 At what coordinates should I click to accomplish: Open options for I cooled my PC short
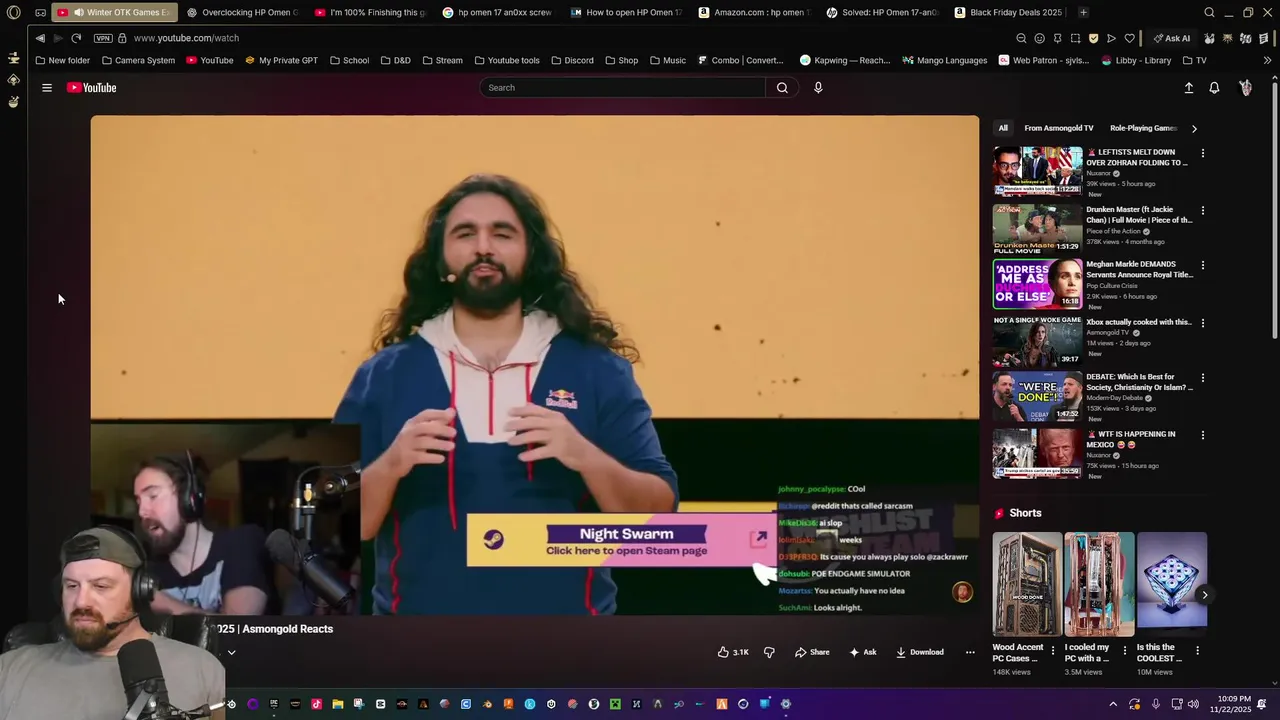(1125, 650)
